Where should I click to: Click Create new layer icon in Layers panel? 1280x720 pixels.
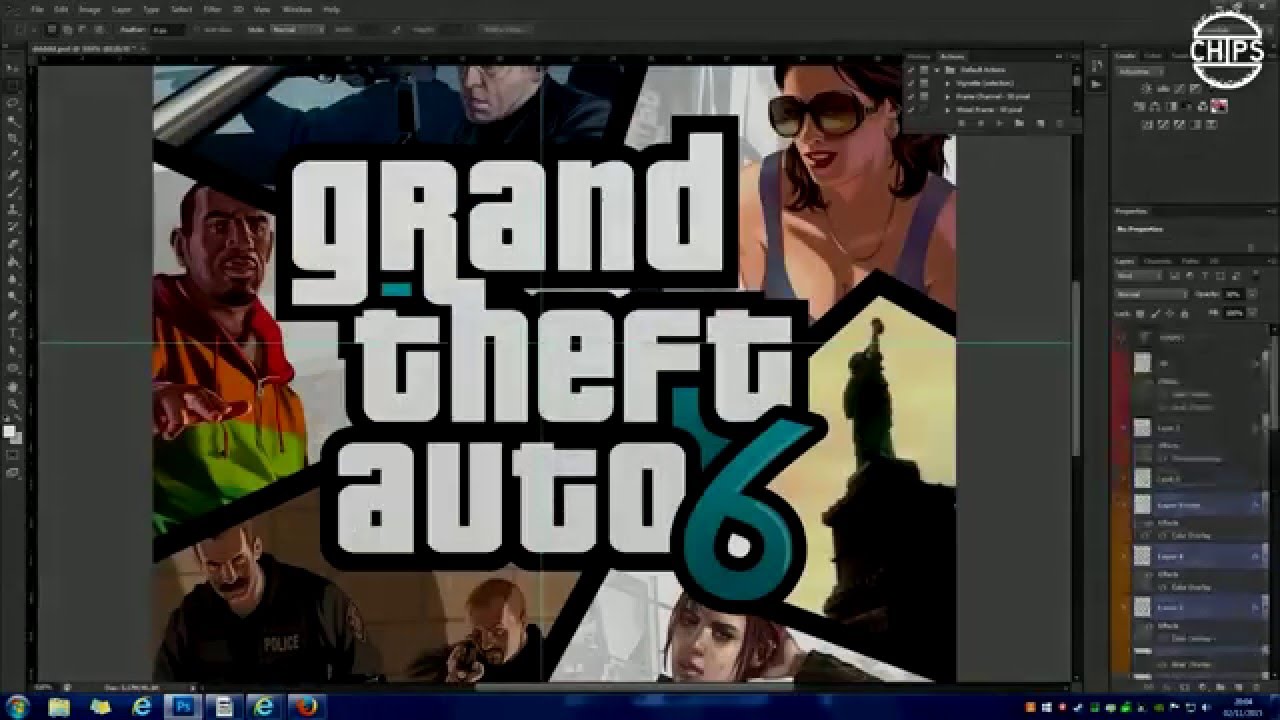[x=1238, y=687]
